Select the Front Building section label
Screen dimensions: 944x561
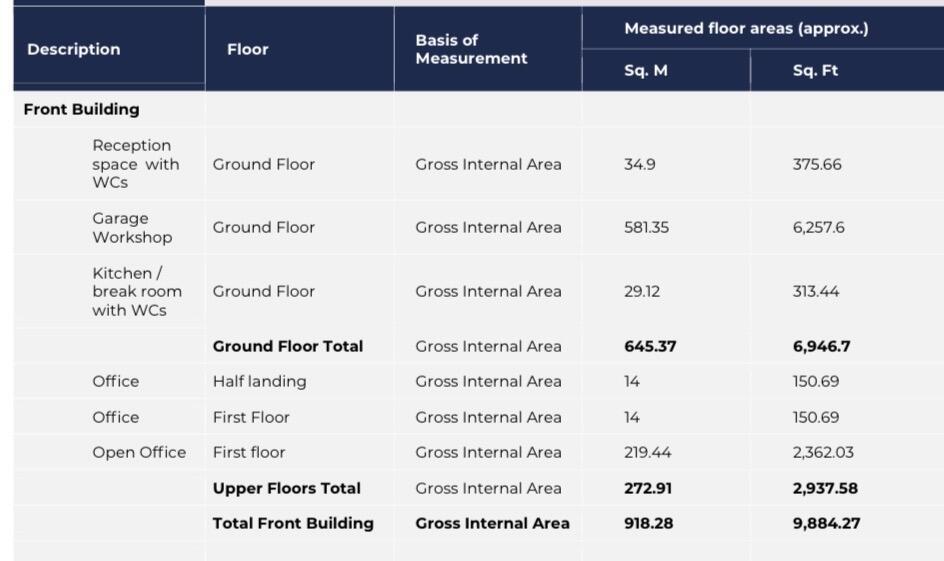coord(81,109)
